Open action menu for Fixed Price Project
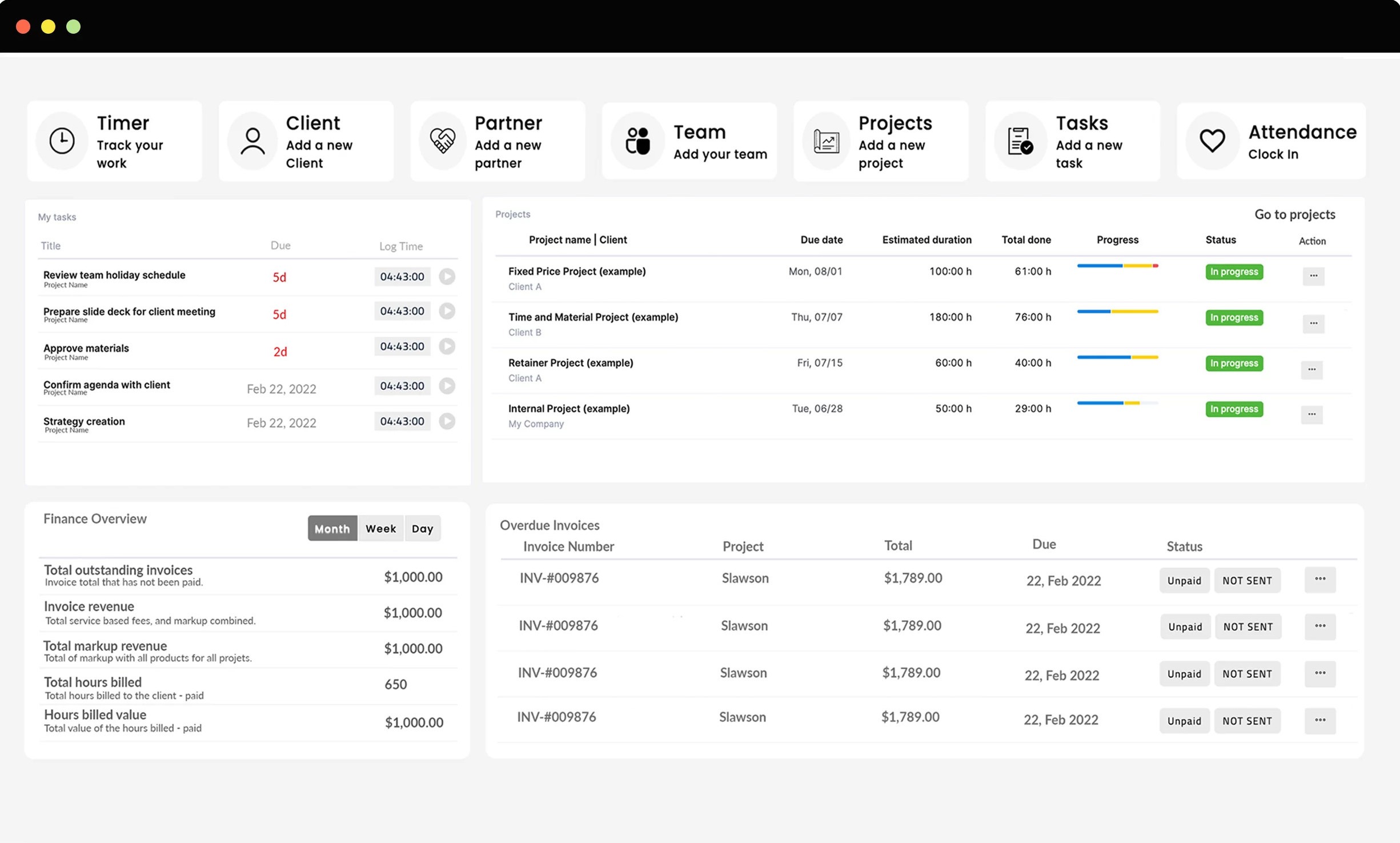Screen dimensions: 1400x843 (1313, 276)
